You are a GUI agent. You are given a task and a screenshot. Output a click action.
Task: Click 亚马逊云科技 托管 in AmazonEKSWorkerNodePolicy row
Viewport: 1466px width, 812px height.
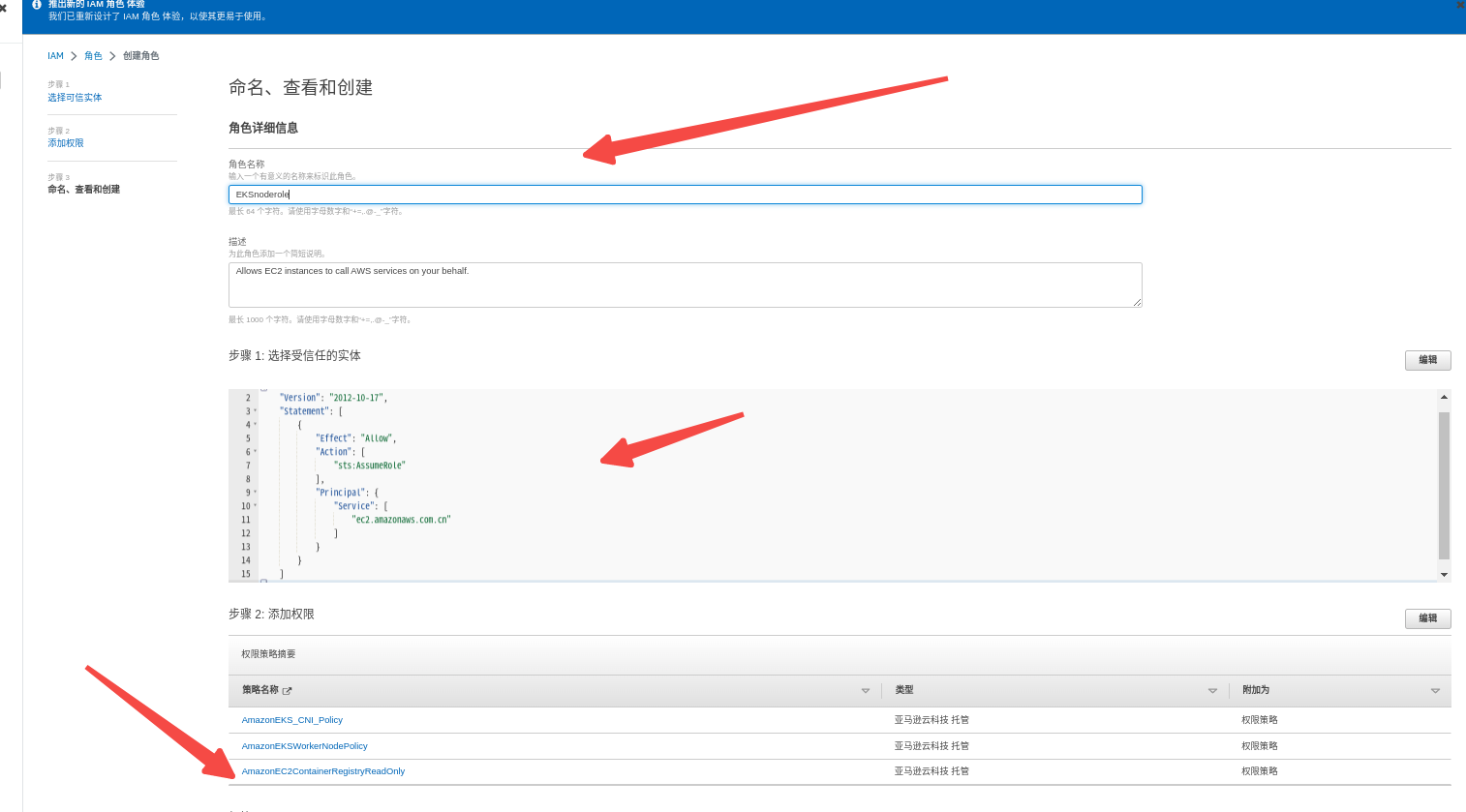(932, 746)
